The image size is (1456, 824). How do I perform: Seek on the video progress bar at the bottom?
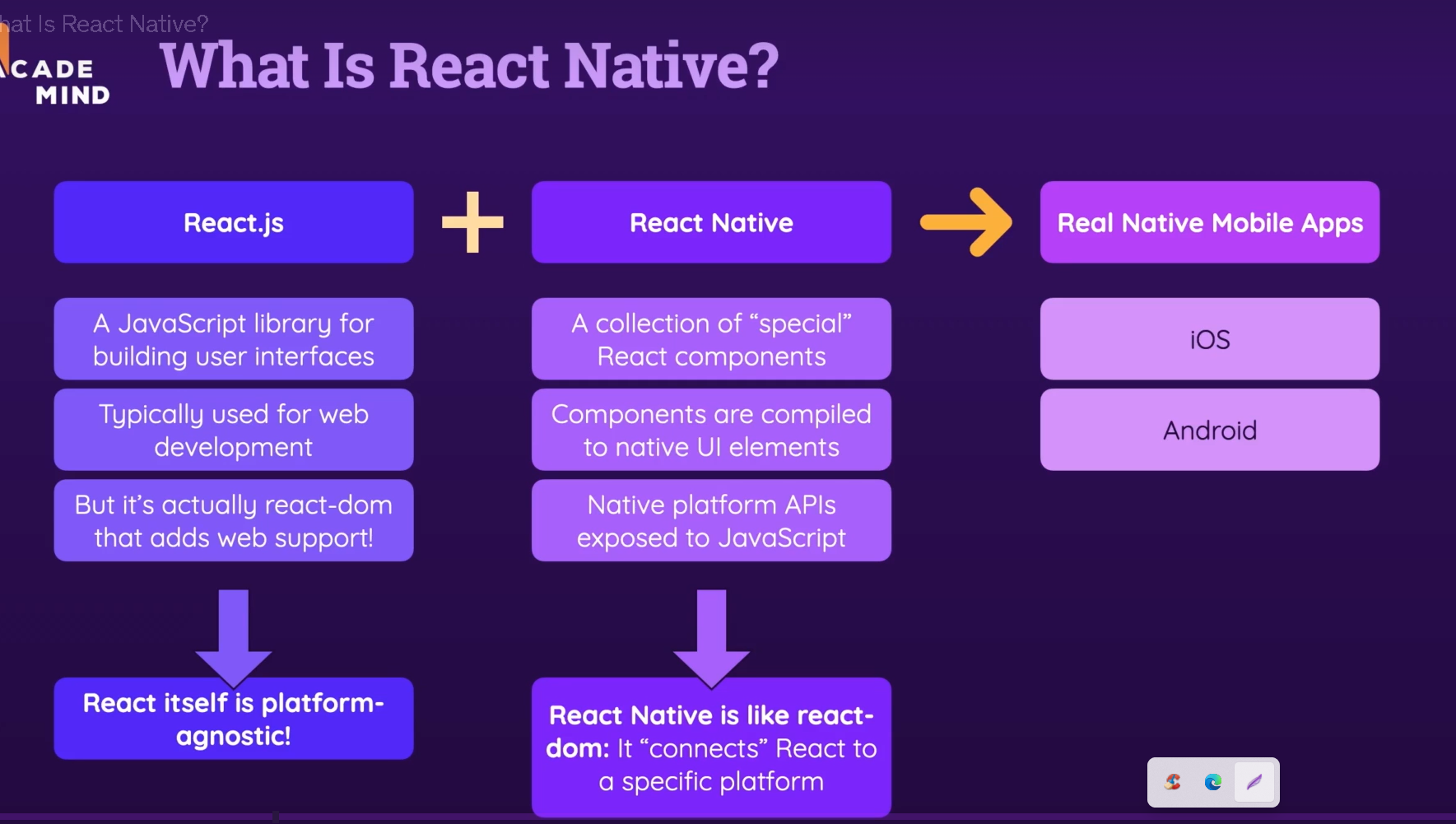pyautogui.click(x=728, y=817)
